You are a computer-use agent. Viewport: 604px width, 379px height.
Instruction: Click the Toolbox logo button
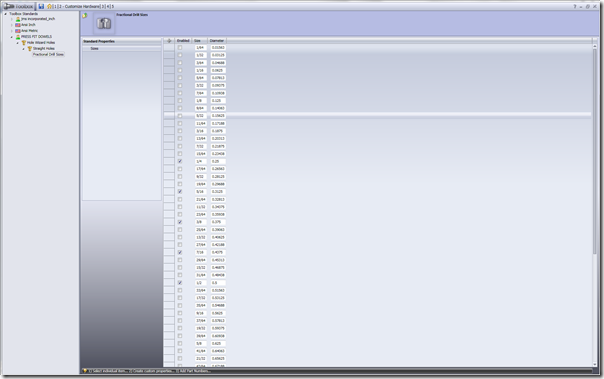point(18,6)
